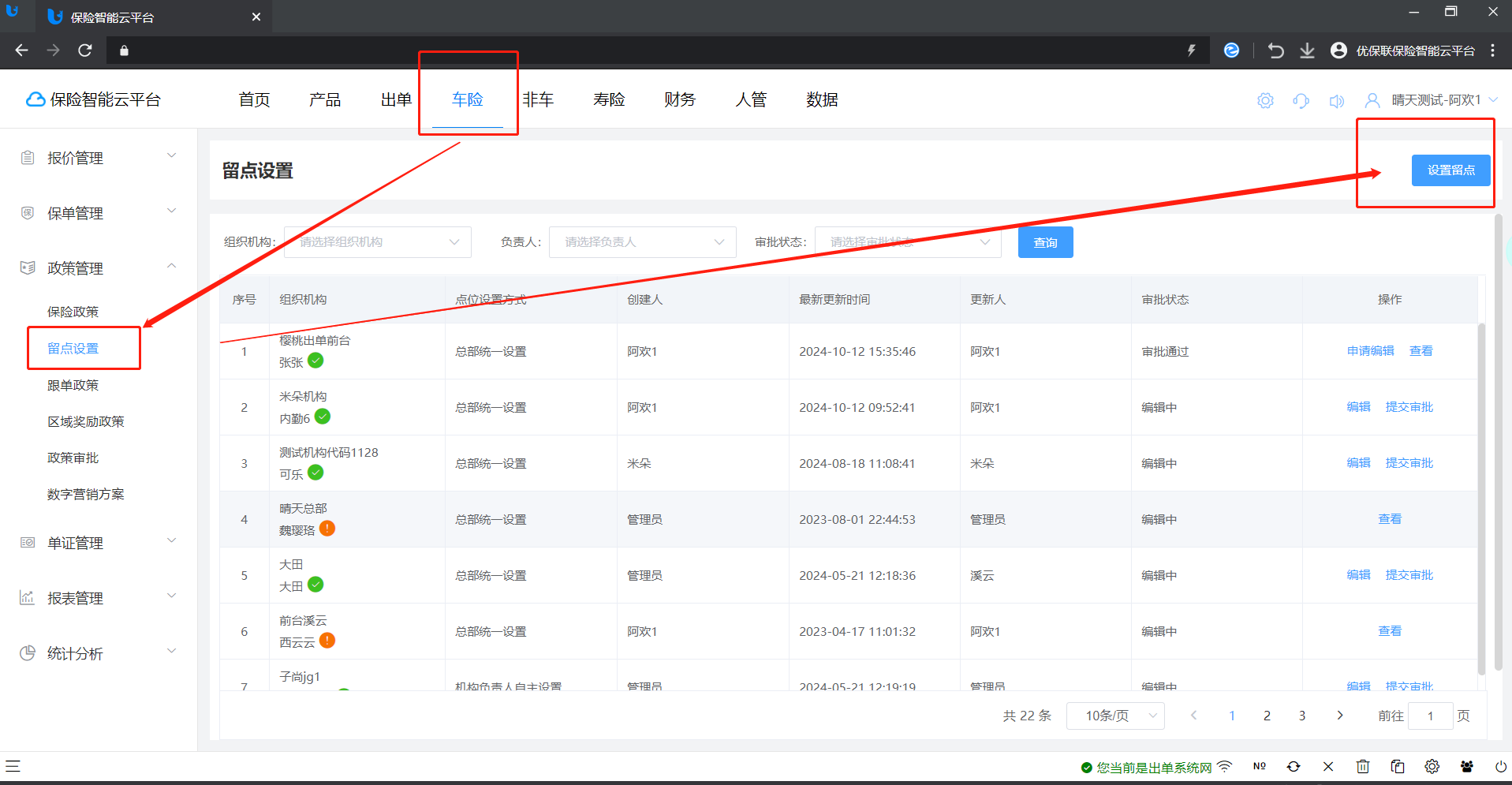Open the user account dropdown 晴天测试-阿欢1

[1443, 100]
